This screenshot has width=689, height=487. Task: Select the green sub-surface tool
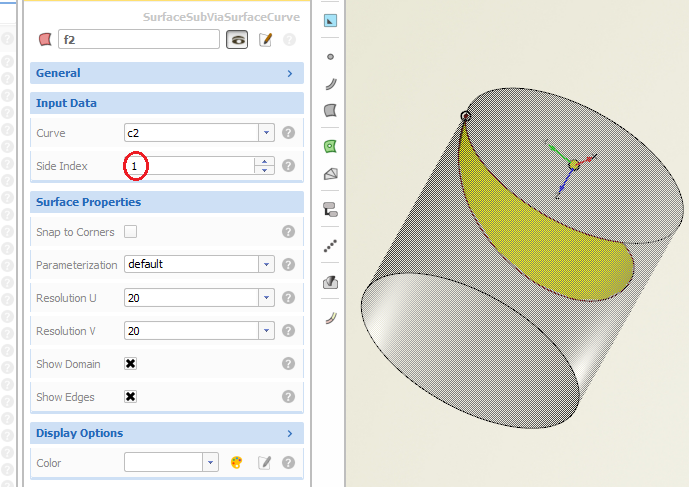(330, 146)
